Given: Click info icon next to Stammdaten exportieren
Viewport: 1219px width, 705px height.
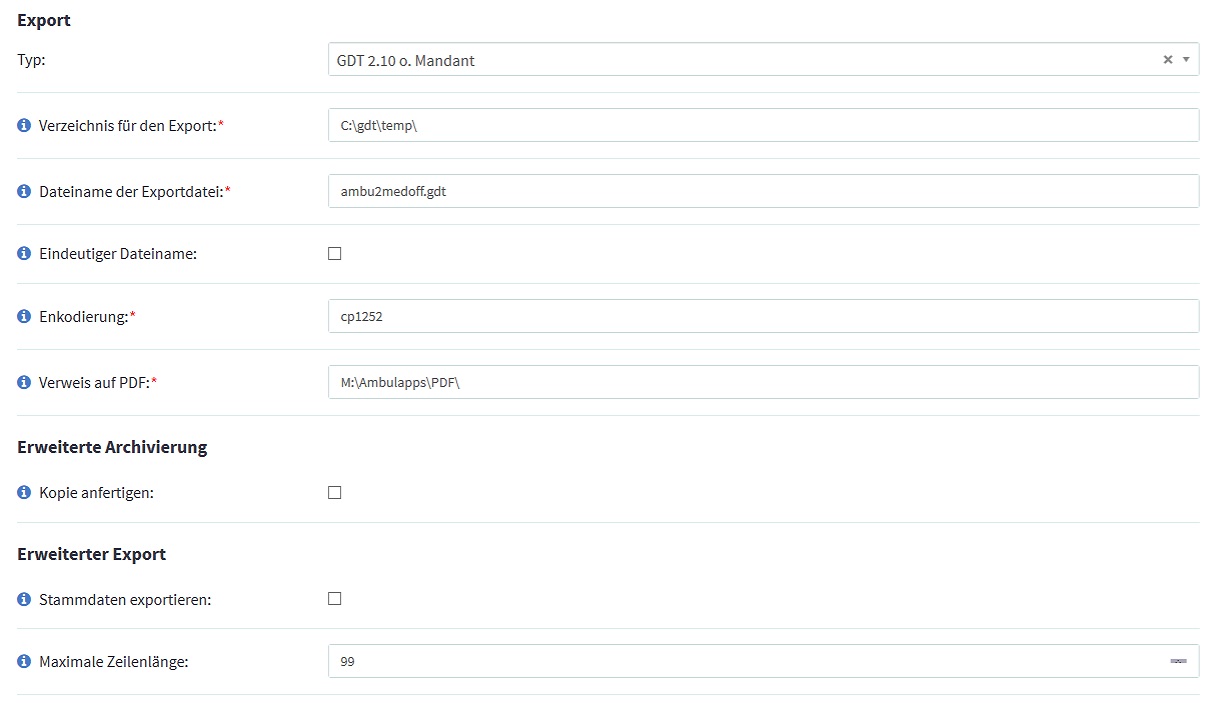Looking at the screenshot, I should (x=24, y=600).
